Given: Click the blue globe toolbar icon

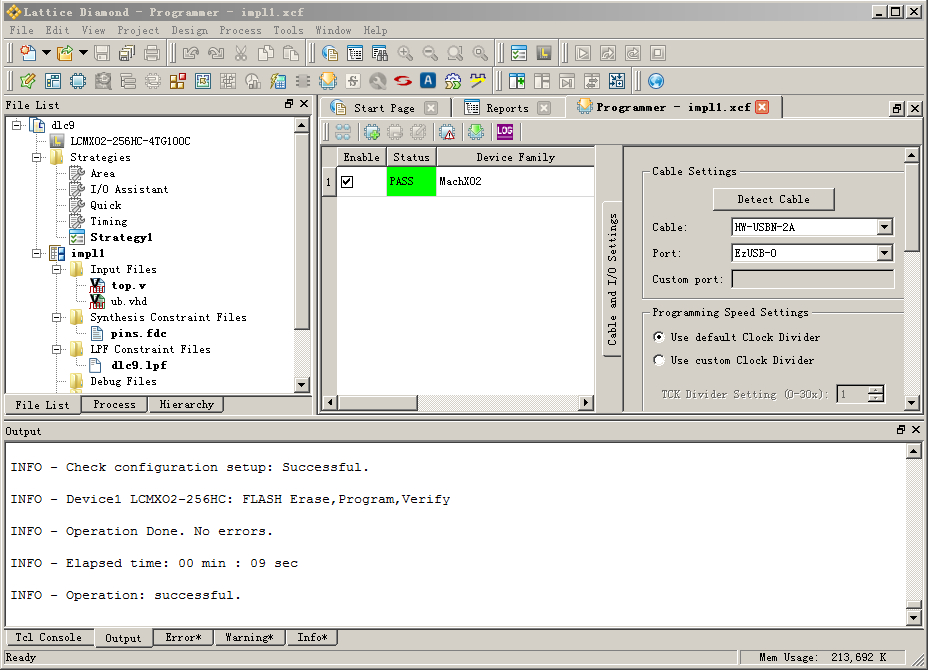Looking at the screenshot, I should (656, 80).
